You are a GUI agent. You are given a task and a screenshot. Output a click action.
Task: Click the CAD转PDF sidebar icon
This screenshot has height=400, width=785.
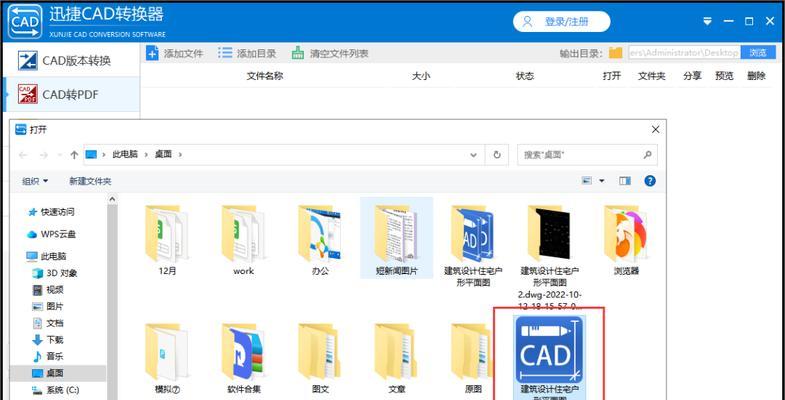[28, 94]
